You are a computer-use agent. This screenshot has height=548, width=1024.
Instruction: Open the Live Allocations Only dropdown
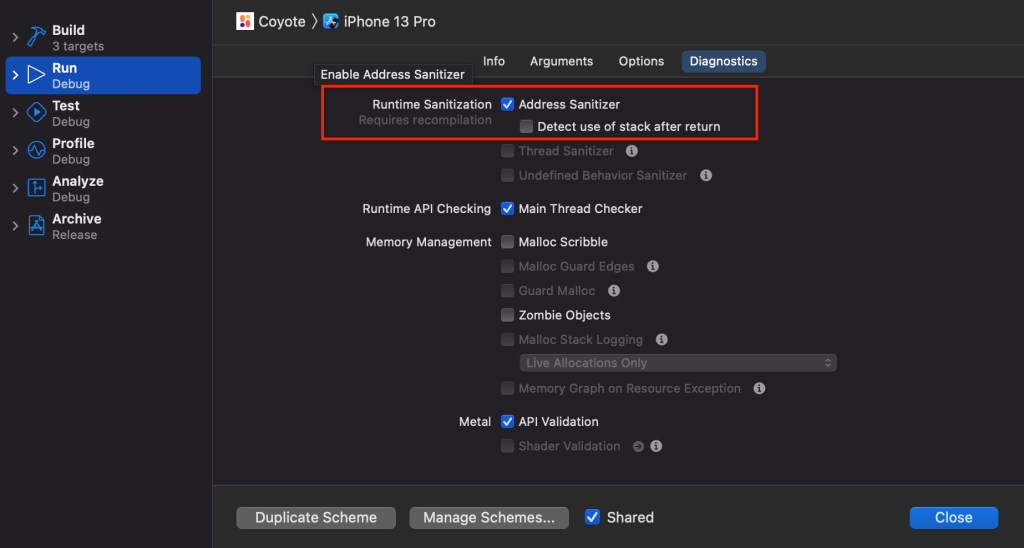pos(678,363)
